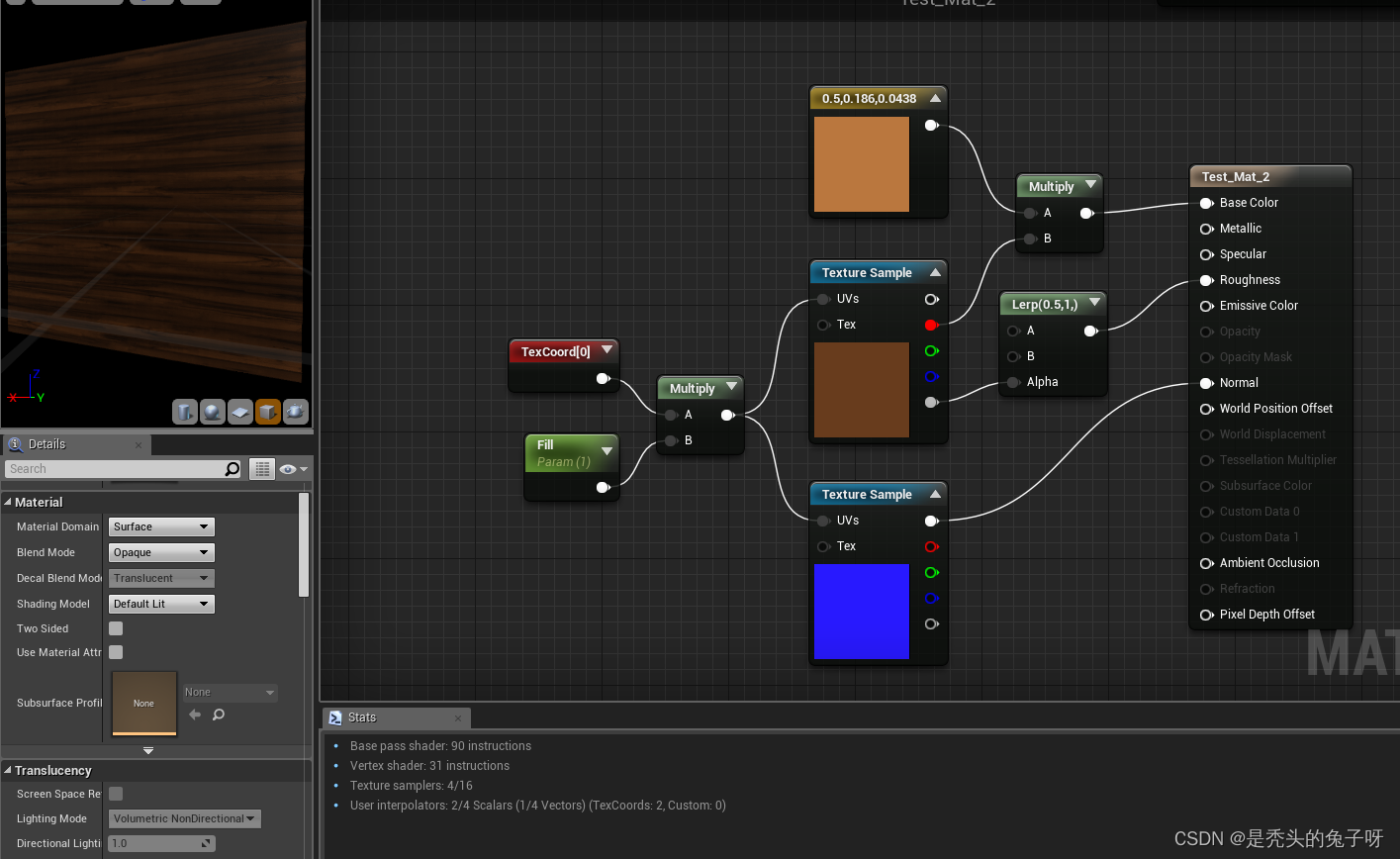The height and width of the screenshot is (859, 1400).
Task: Open the Shading Model dropdown
Action: click(160, 604)
